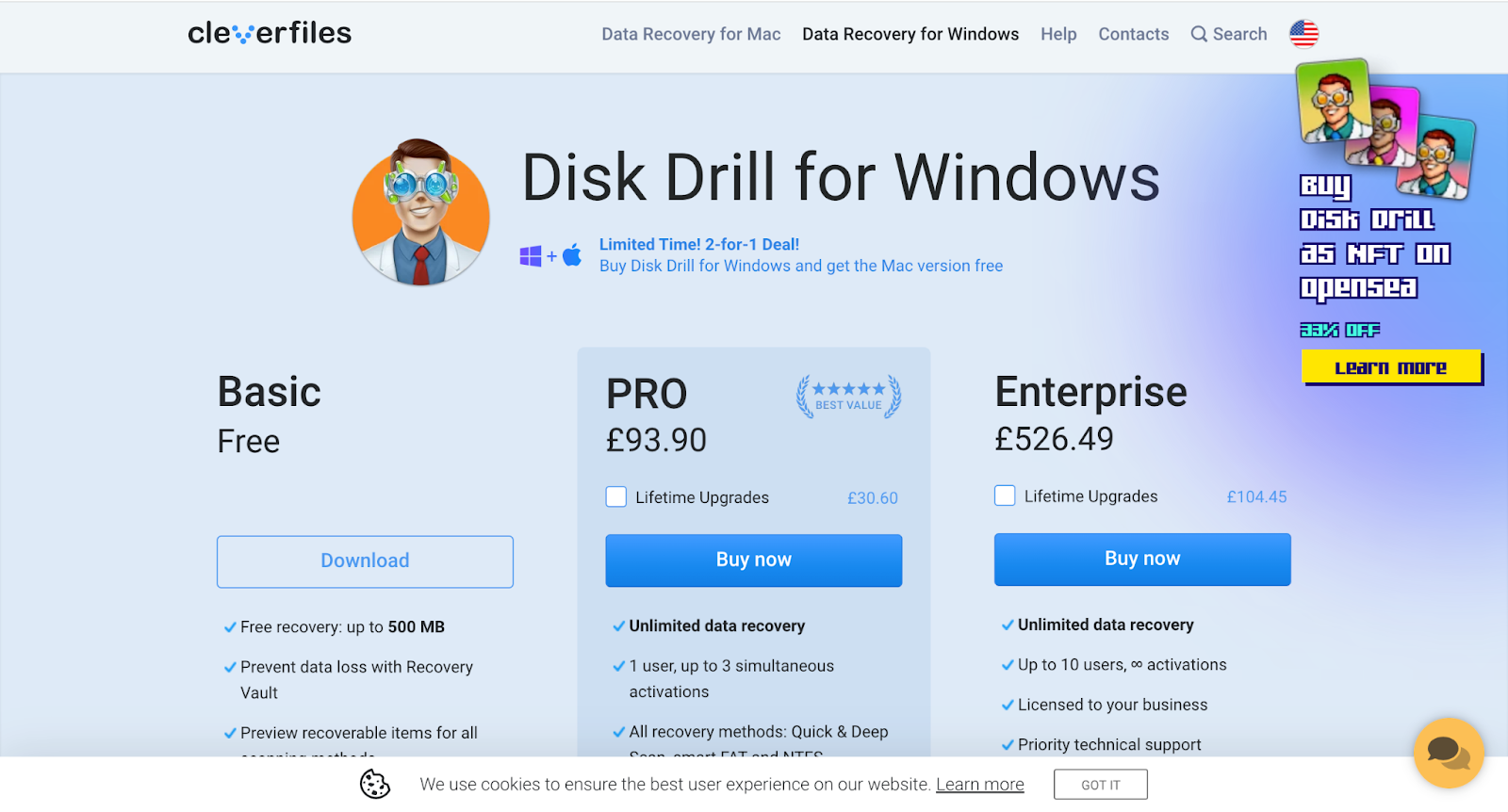This screenshot has width=1508, height=812.
Task: Click the £104.45 Lifetime Upgrades price
Action: tap(1256, 497)
